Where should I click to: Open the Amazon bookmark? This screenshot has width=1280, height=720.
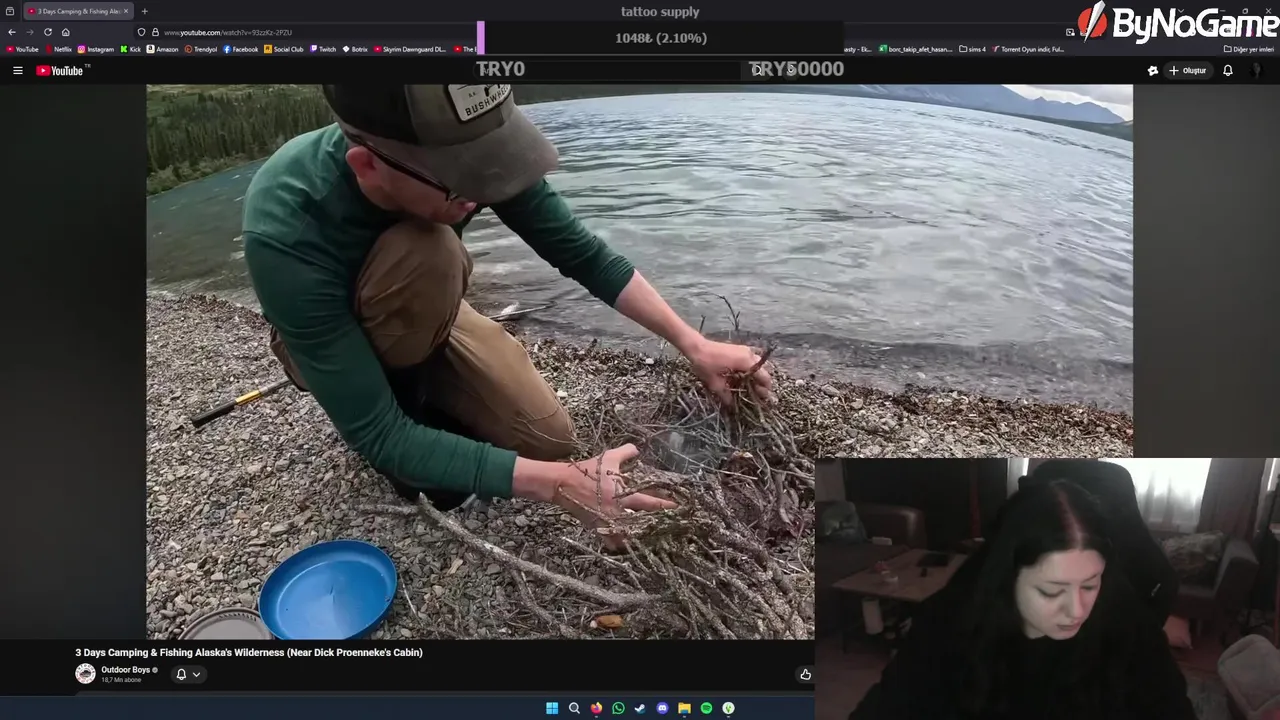point(162,49)
